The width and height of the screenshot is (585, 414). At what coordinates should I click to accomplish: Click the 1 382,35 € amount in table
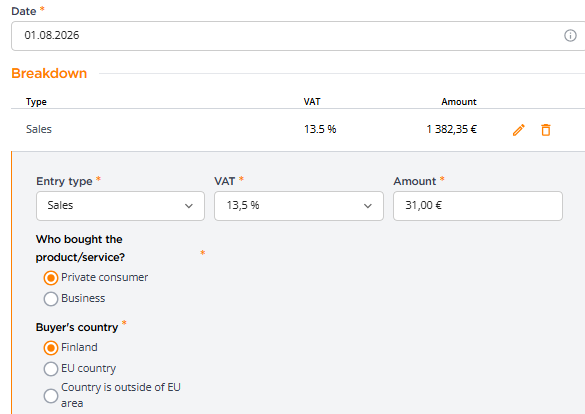[x=451, y=129]
